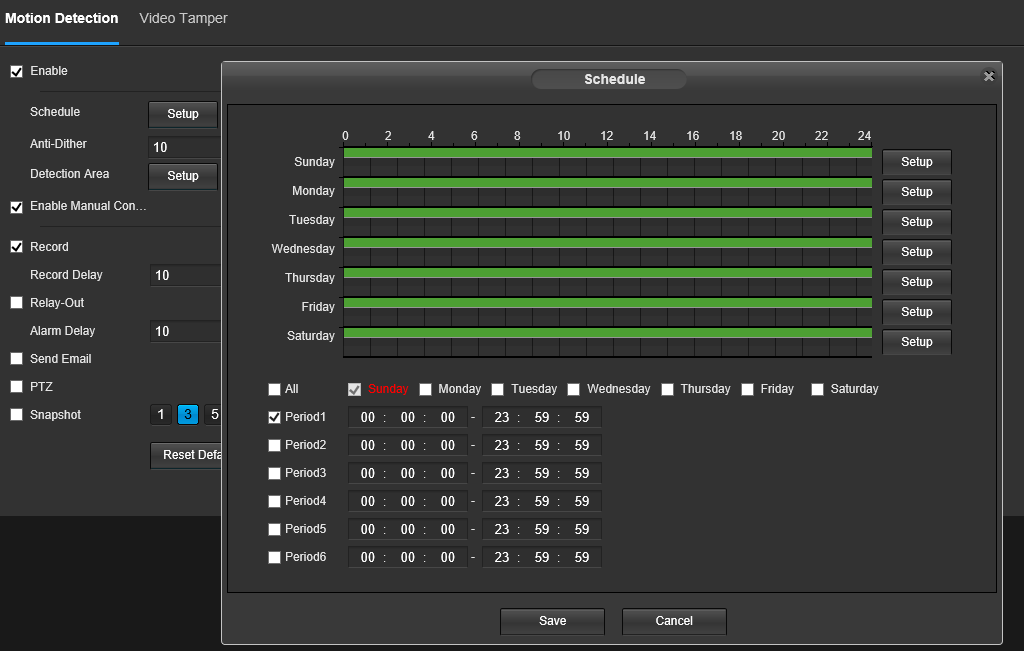This screenshot has height=651, width=1024.
Task: Toggle the Enable motion detection checkbox
Action: (16, 71)
